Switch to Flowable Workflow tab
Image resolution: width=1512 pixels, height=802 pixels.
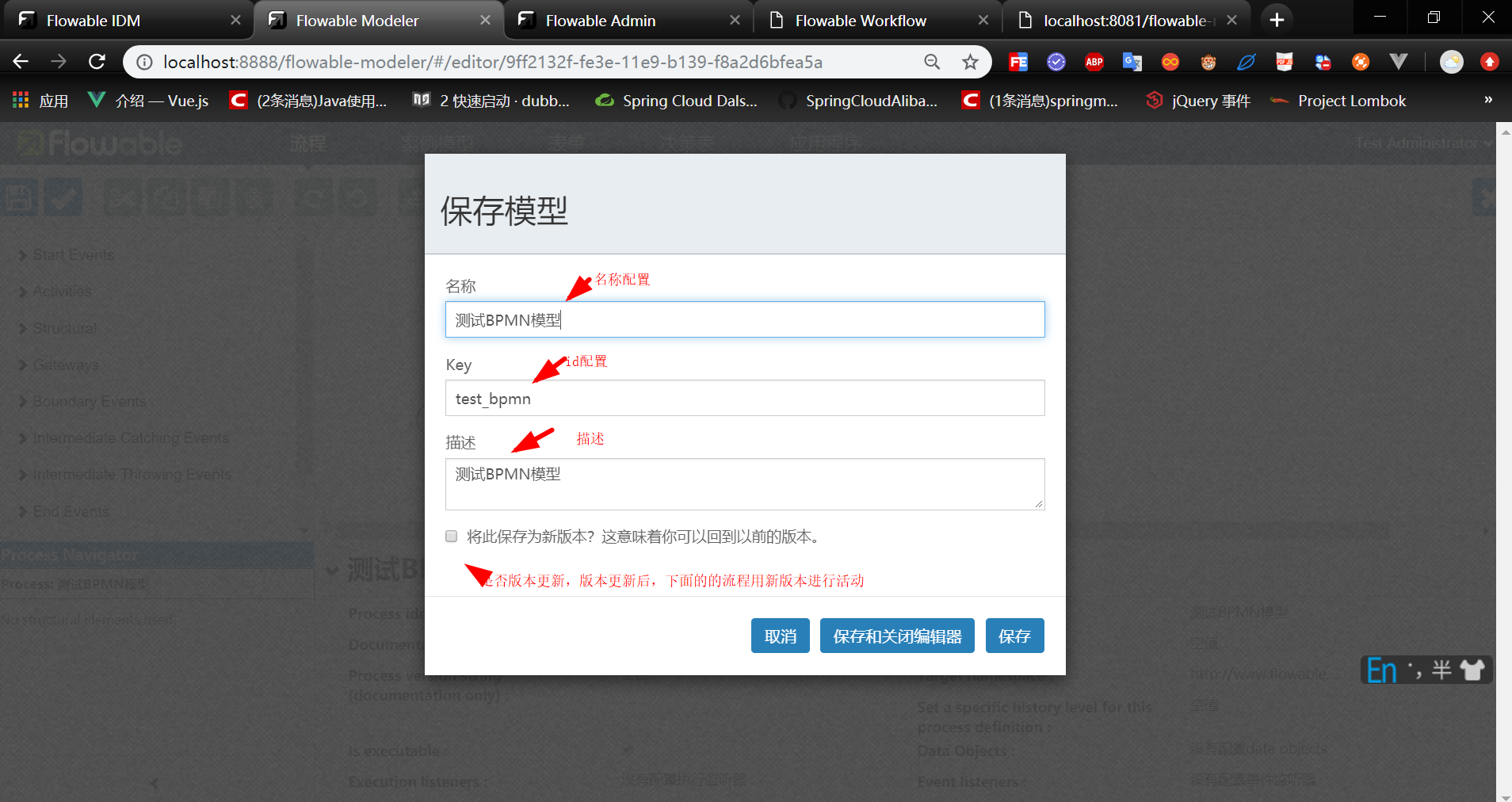876,21
